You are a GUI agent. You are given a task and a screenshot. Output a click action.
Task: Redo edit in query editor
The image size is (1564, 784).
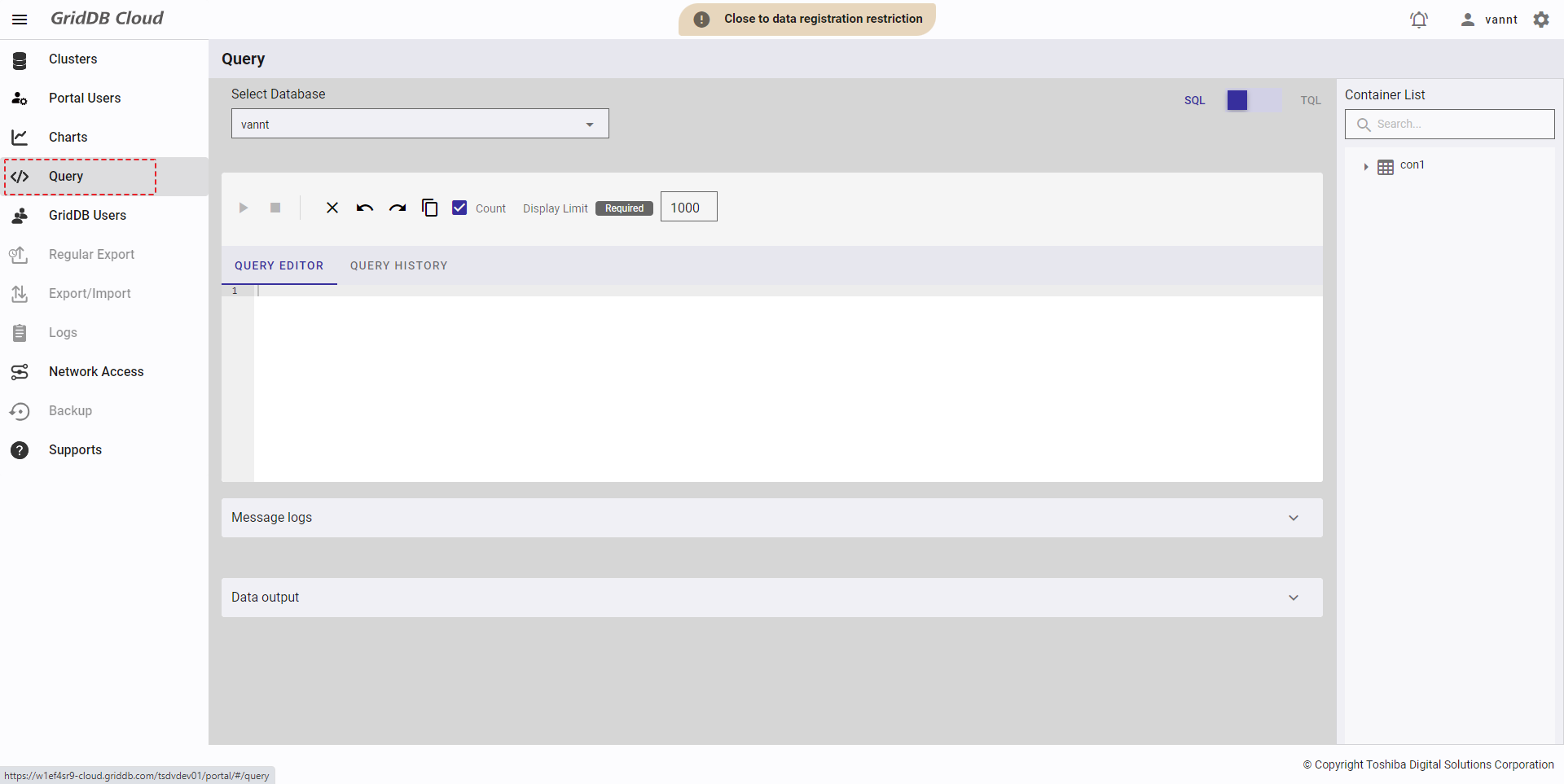pos(398,208)
